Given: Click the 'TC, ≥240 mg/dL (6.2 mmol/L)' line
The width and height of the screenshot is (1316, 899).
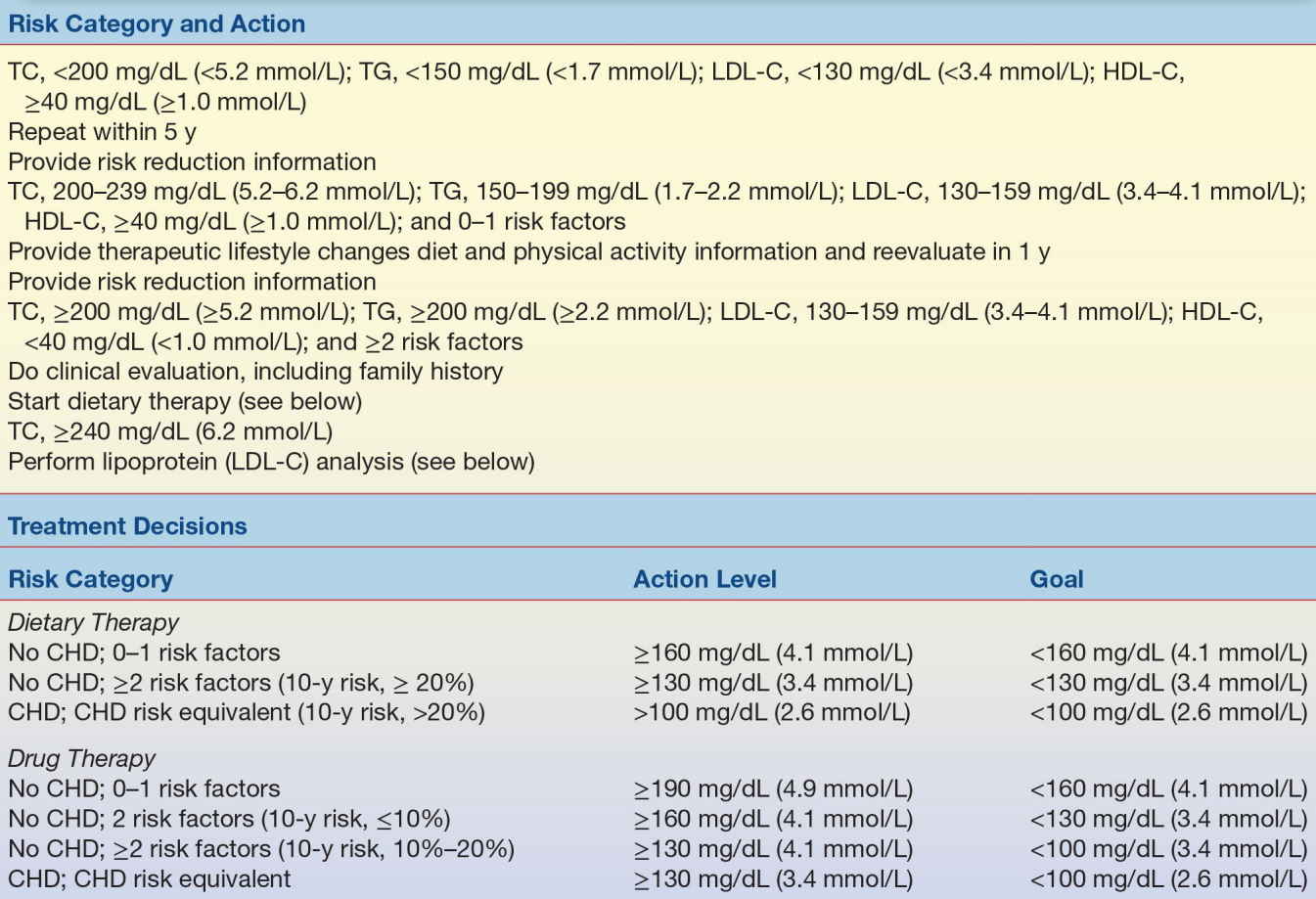Looking at the screenshot, I should [x=170, y=431].
